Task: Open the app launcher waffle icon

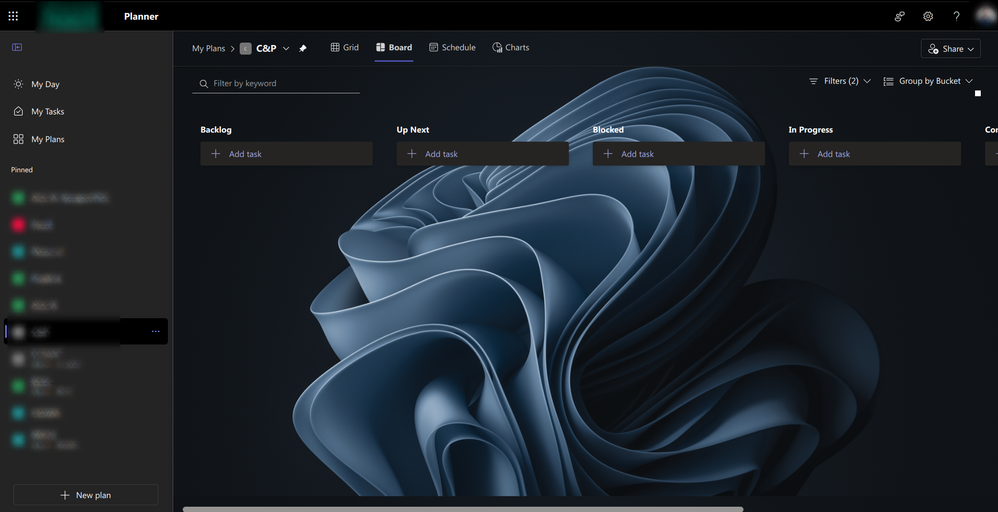Action: [x=13, y=16]
